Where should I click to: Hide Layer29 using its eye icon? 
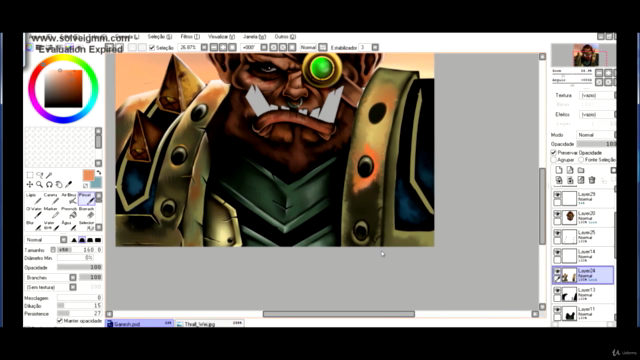coord(557,195)
